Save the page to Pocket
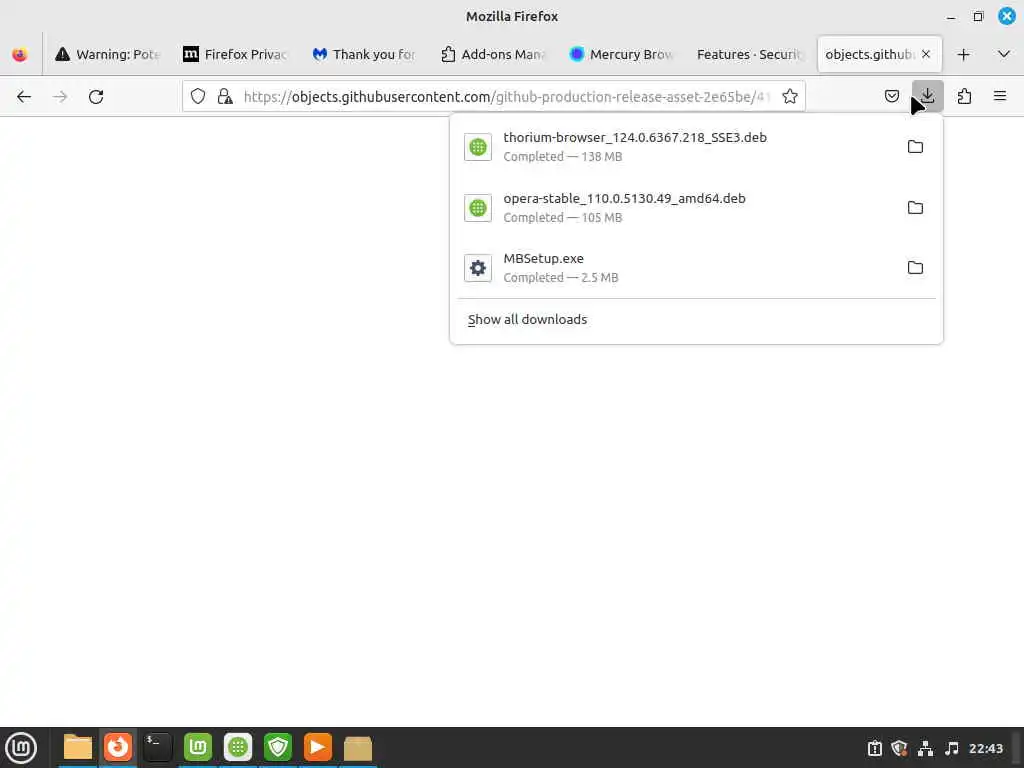Screen dimensions: 1024x768 [891, 97]
